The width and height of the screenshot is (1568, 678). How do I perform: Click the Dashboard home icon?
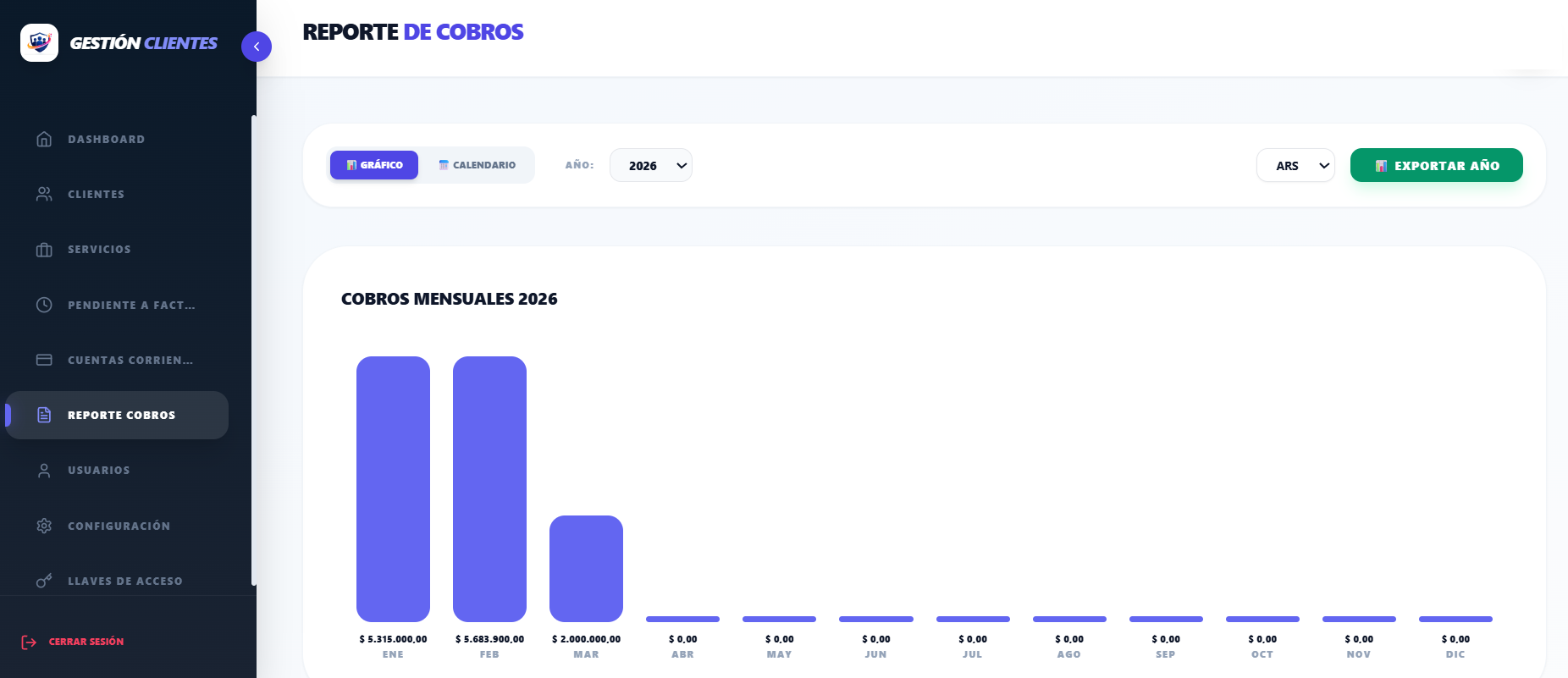[x=44, y=139]
